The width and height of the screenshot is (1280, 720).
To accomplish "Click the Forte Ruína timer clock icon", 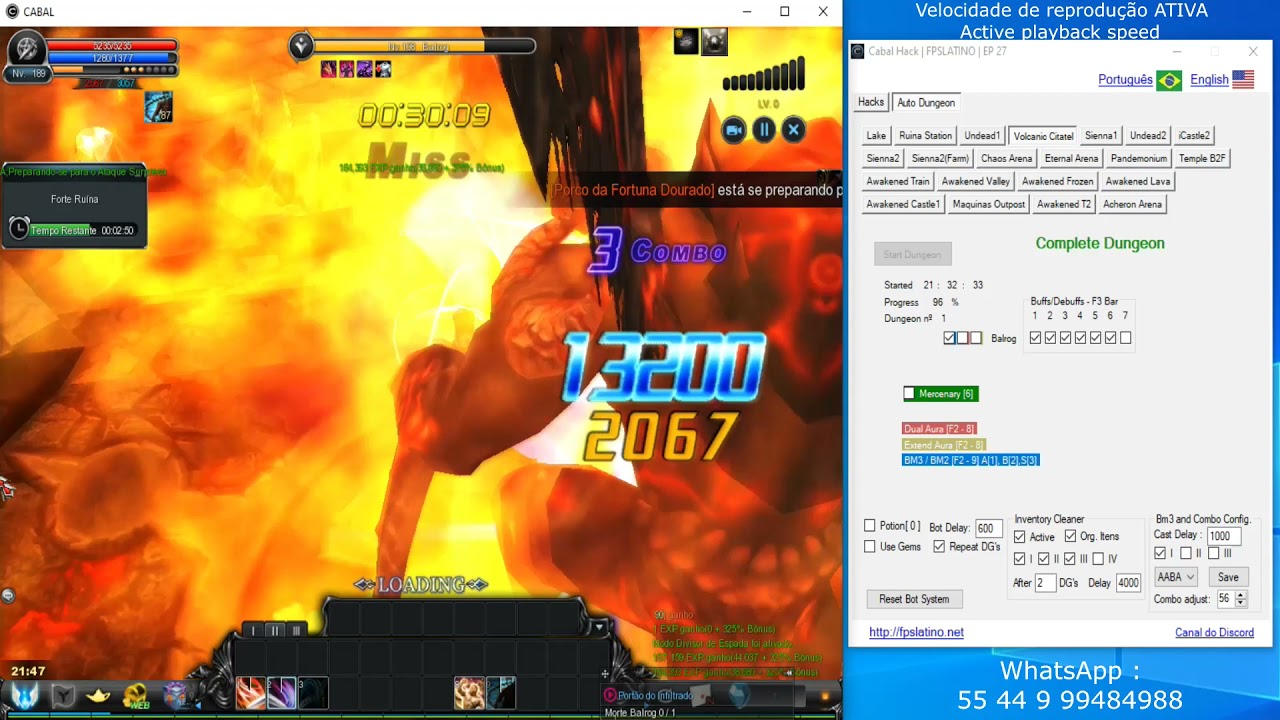I will (x=19, y=229).
